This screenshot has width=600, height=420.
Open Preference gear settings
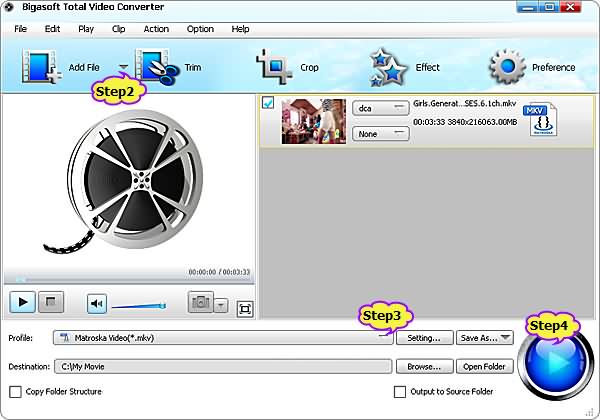(507, 67)
